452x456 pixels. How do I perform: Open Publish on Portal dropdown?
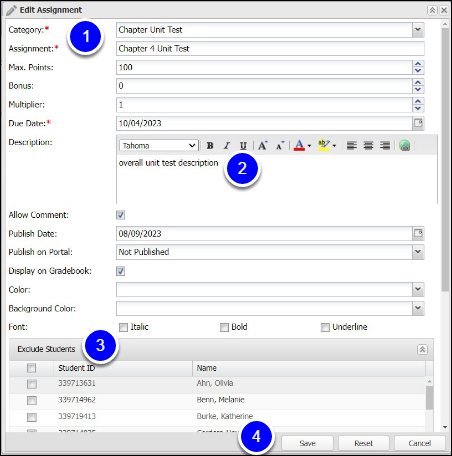click(418, 252)
